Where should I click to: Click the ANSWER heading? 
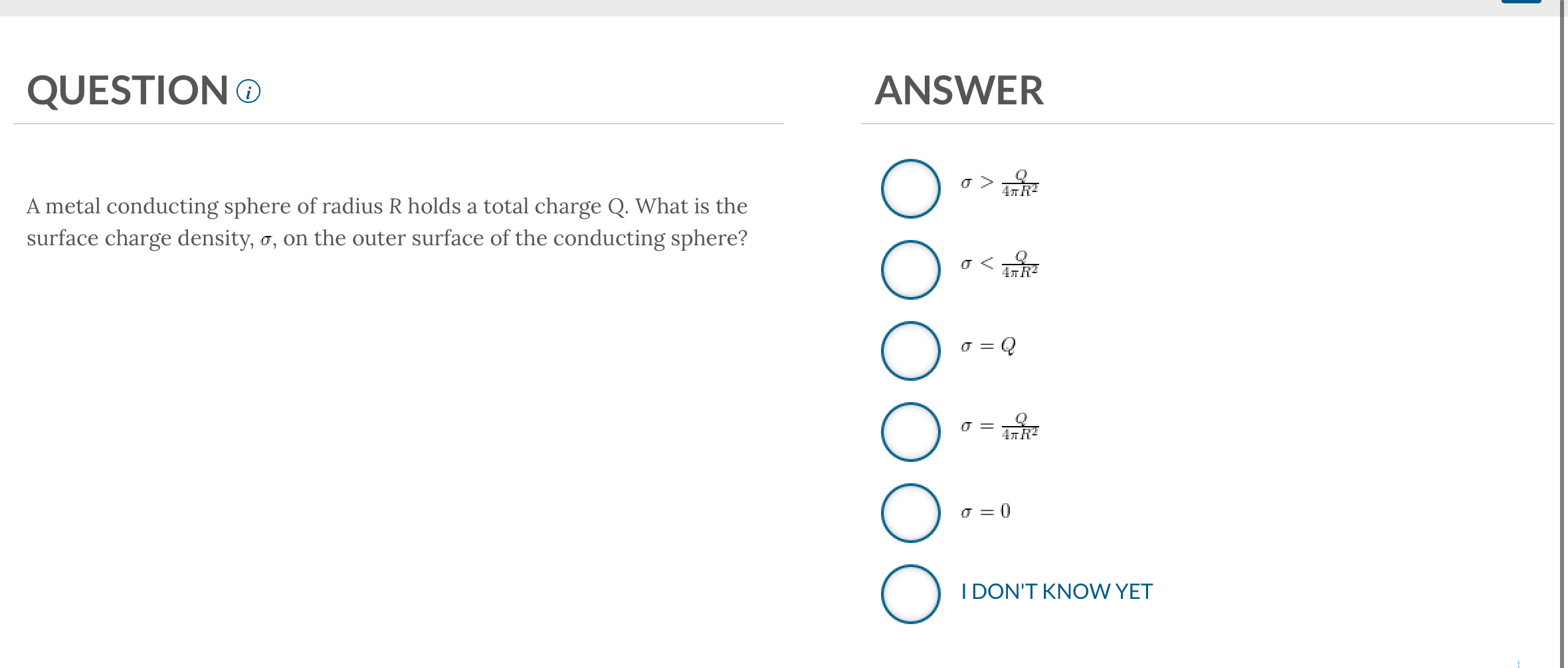click(959, 91)
